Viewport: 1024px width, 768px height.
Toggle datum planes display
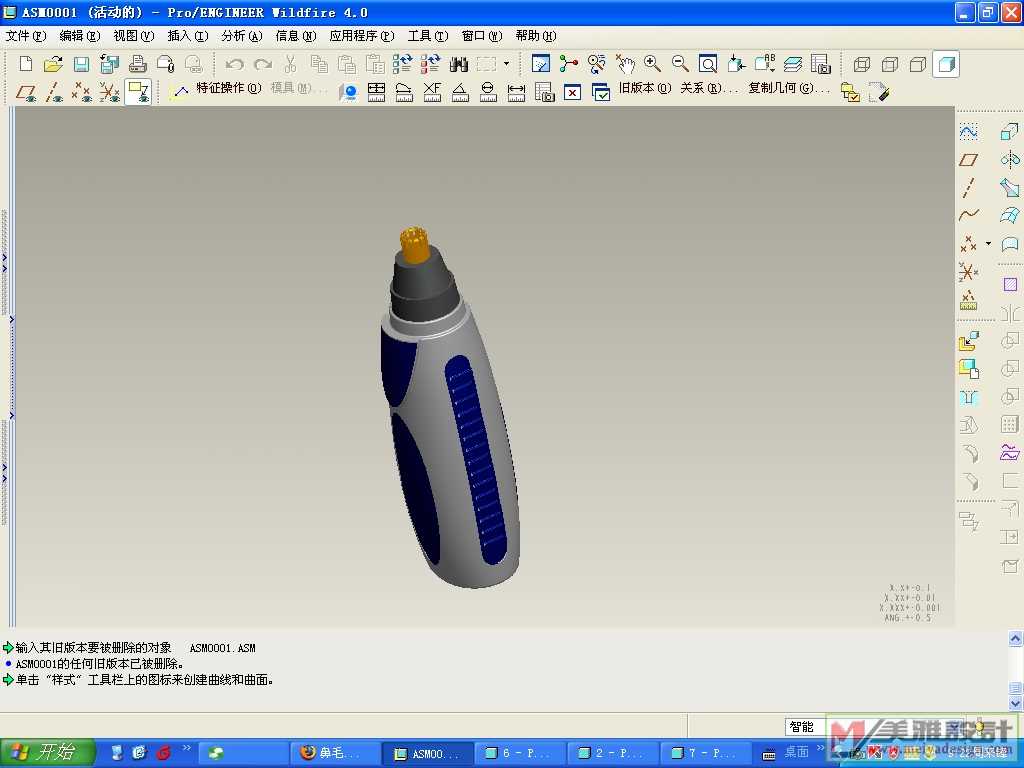click(26, 92)
